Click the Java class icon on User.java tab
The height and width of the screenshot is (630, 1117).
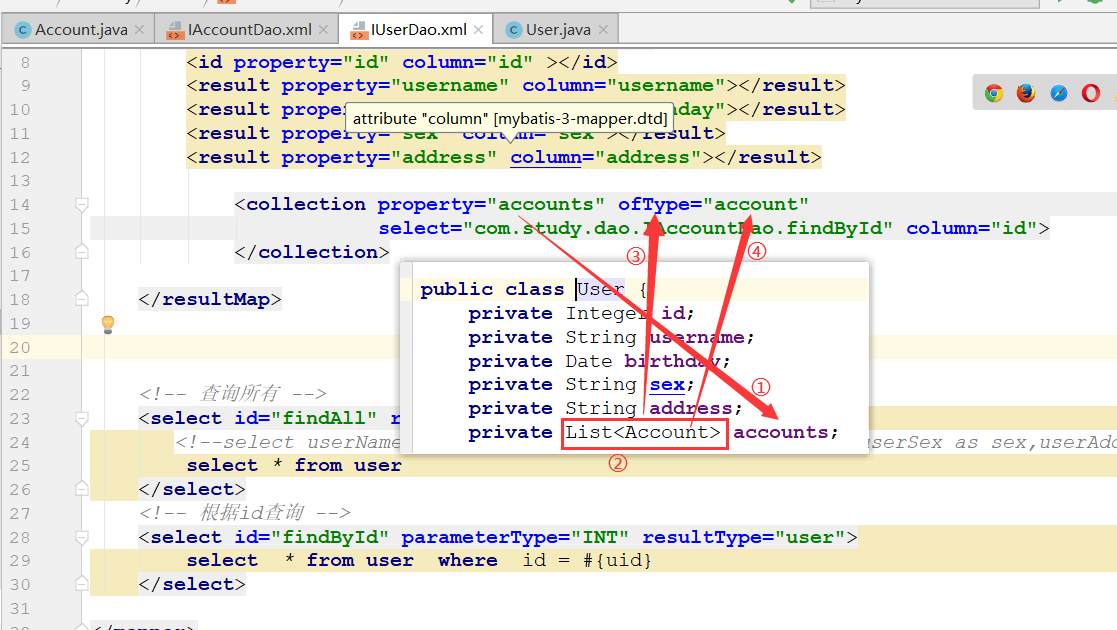514,29
